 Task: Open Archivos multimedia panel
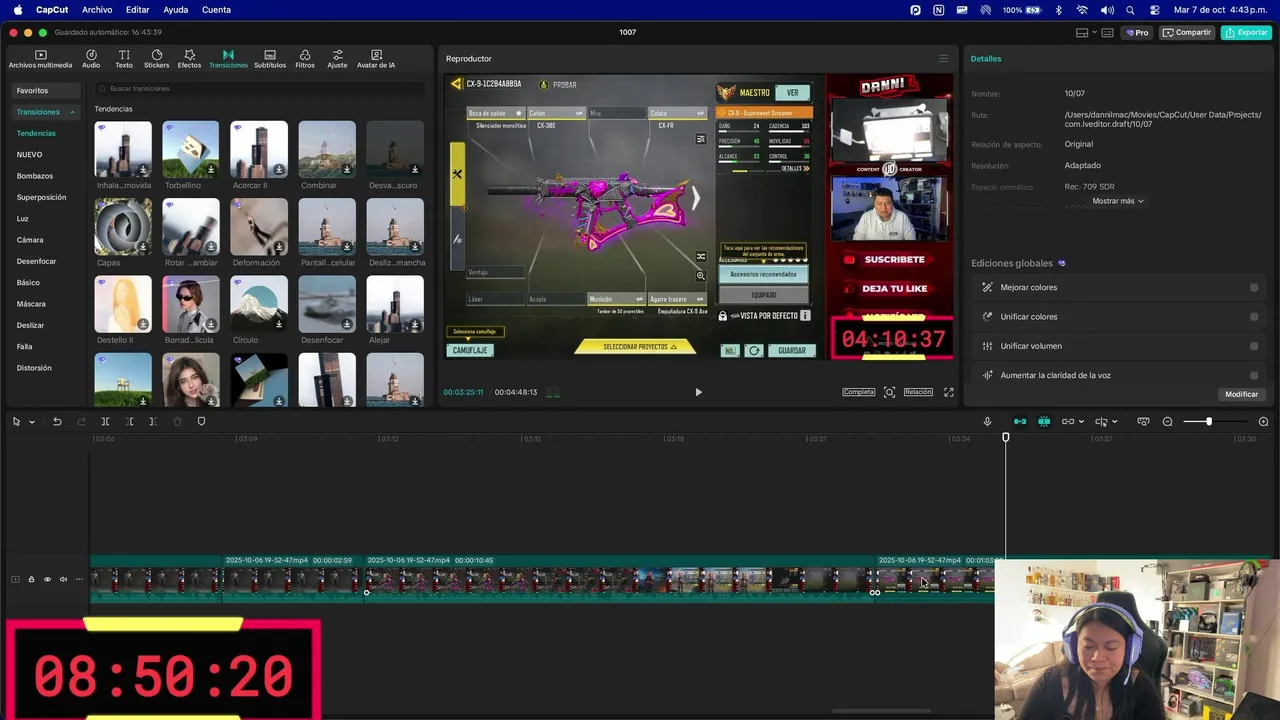coord(40,59)
